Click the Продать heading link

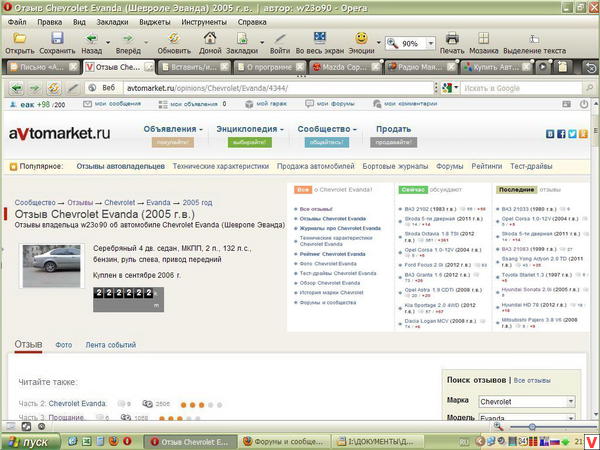(x=393, y=129)
